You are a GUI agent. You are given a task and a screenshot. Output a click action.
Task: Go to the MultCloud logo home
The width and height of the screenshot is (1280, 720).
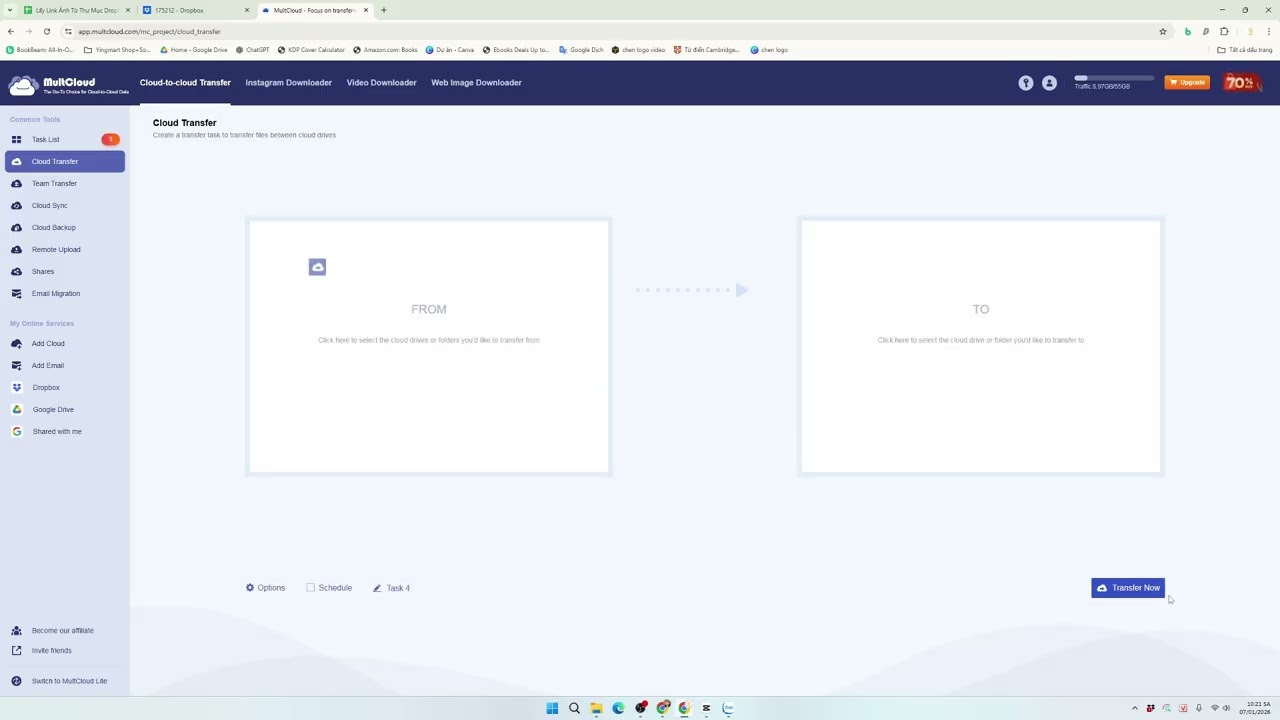[x=68, y=85]
